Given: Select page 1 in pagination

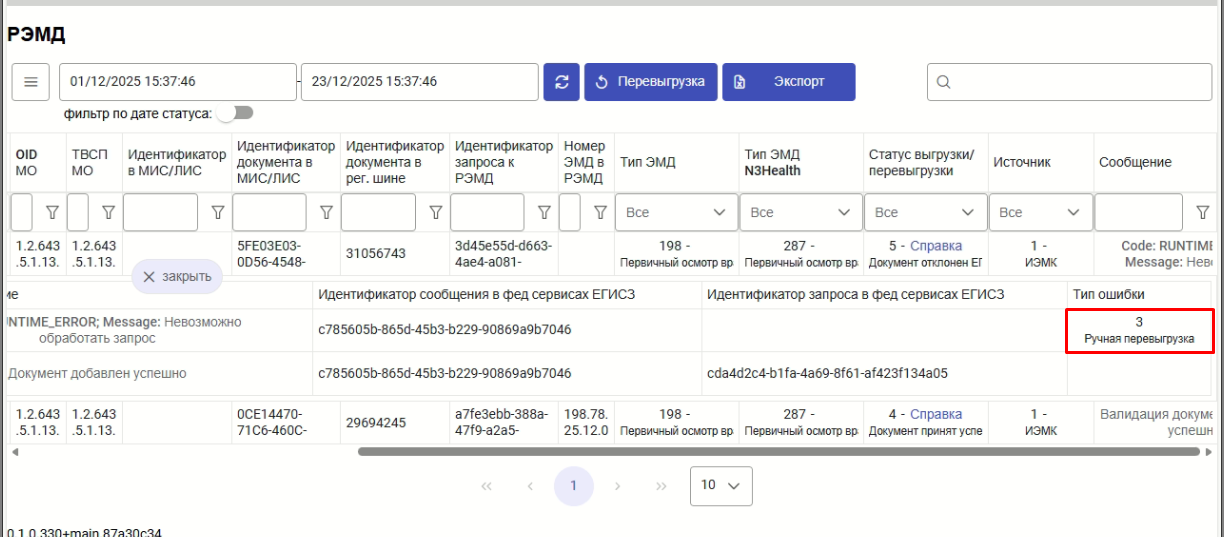Looking at the screenshot, I should click(x=573, y=486).
